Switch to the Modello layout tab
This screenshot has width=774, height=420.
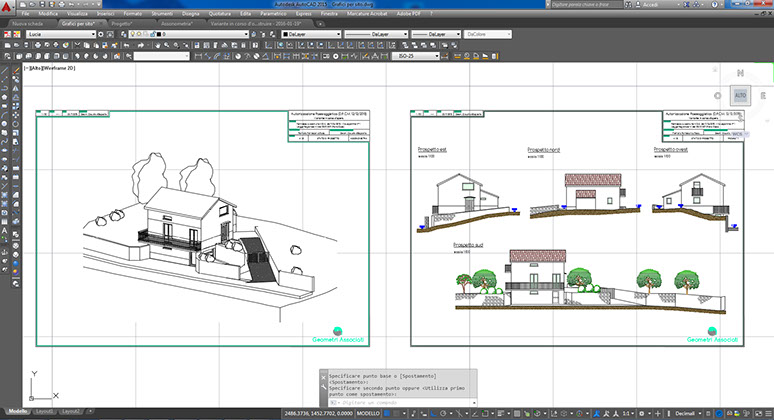(x=17, y=412)
